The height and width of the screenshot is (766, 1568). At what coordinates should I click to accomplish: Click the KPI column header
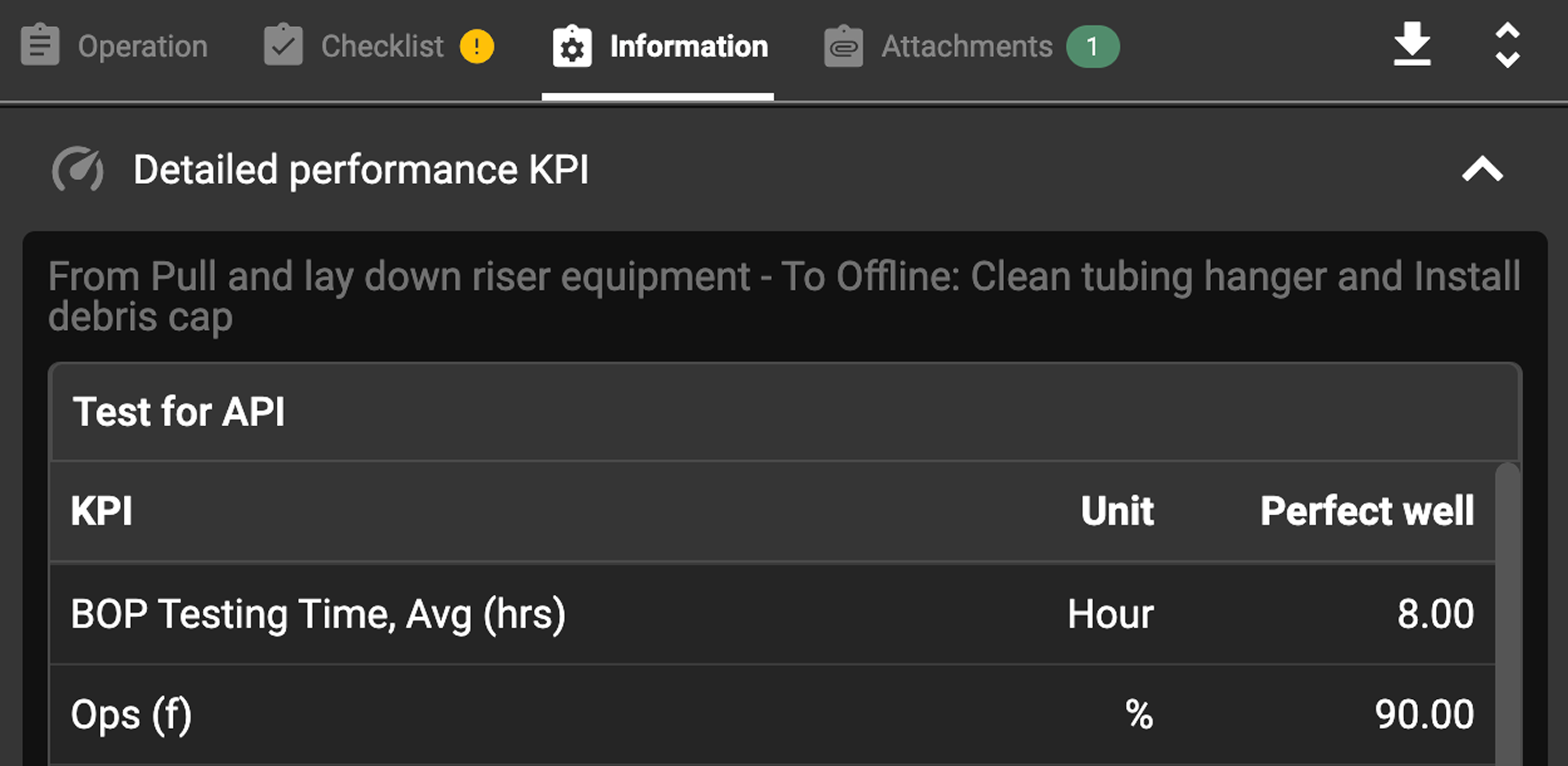point(102,512)
